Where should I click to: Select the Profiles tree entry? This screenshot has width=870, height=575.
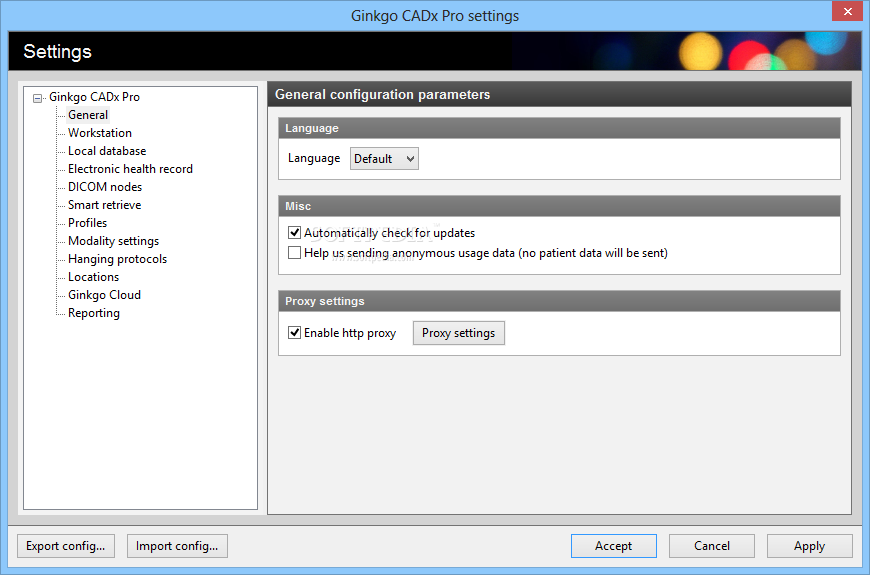pos(87,223)
